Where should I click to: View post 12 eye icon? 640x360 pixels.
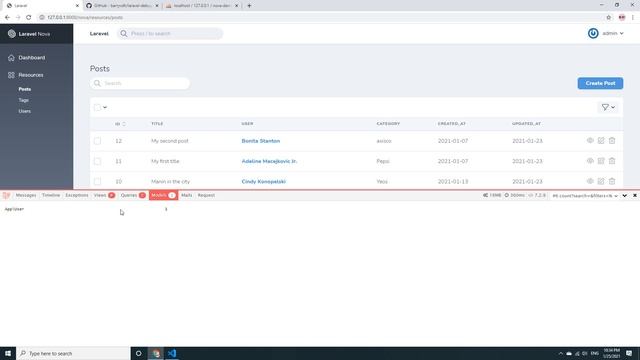[x=590, y=140]
